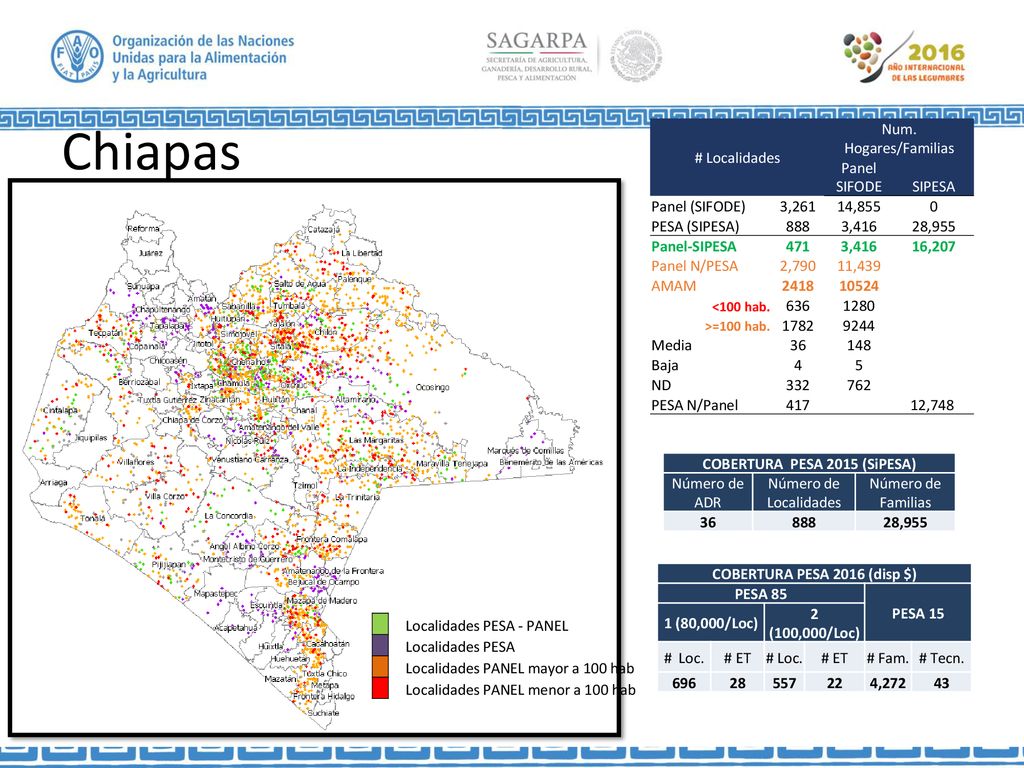Click the bold value "2418"
The height and width of the screenshot is (768, 1024).
tap(797, 286)
